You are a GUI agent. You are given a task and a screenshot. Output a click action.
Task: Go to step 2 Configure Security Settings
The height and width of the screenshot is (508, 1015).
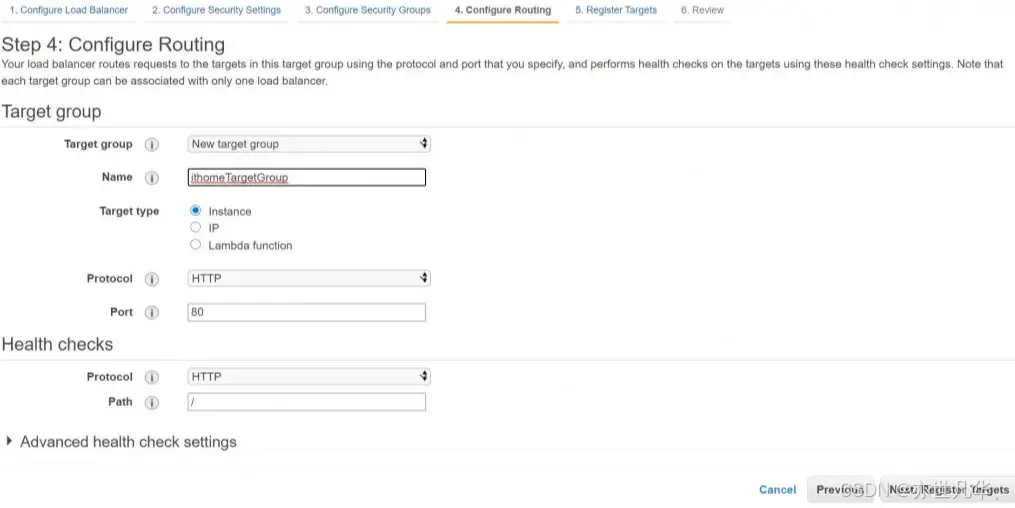(216, 10)
